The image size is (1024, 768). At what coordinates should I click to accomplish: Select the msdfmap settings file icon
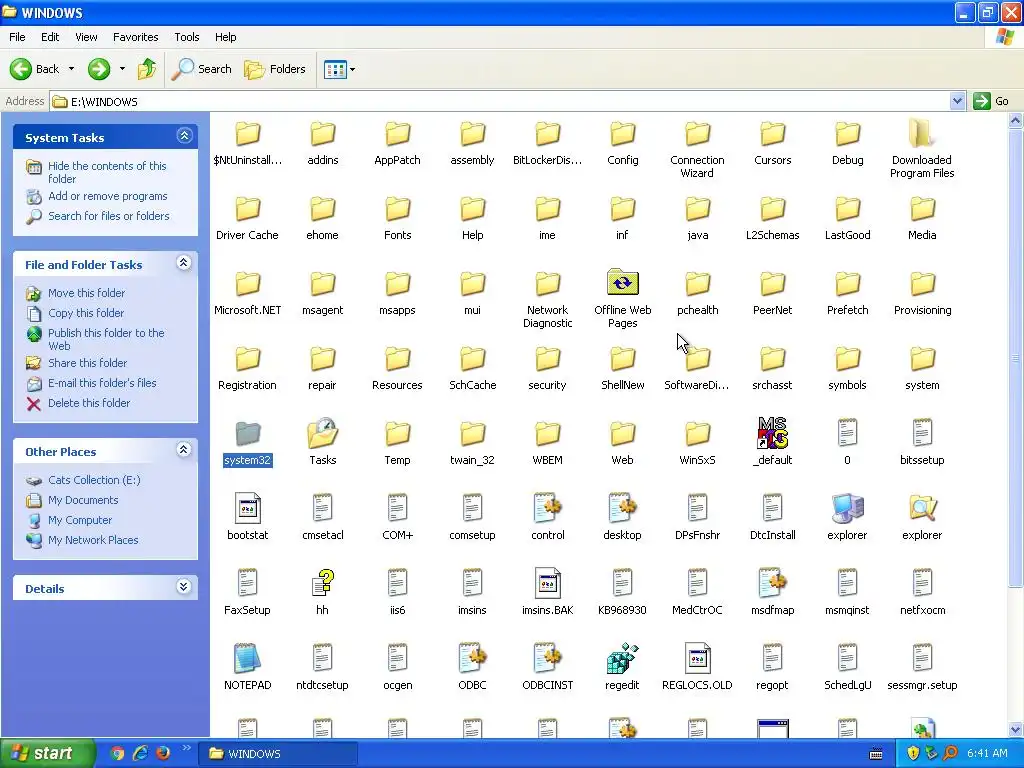click(773, 583)
